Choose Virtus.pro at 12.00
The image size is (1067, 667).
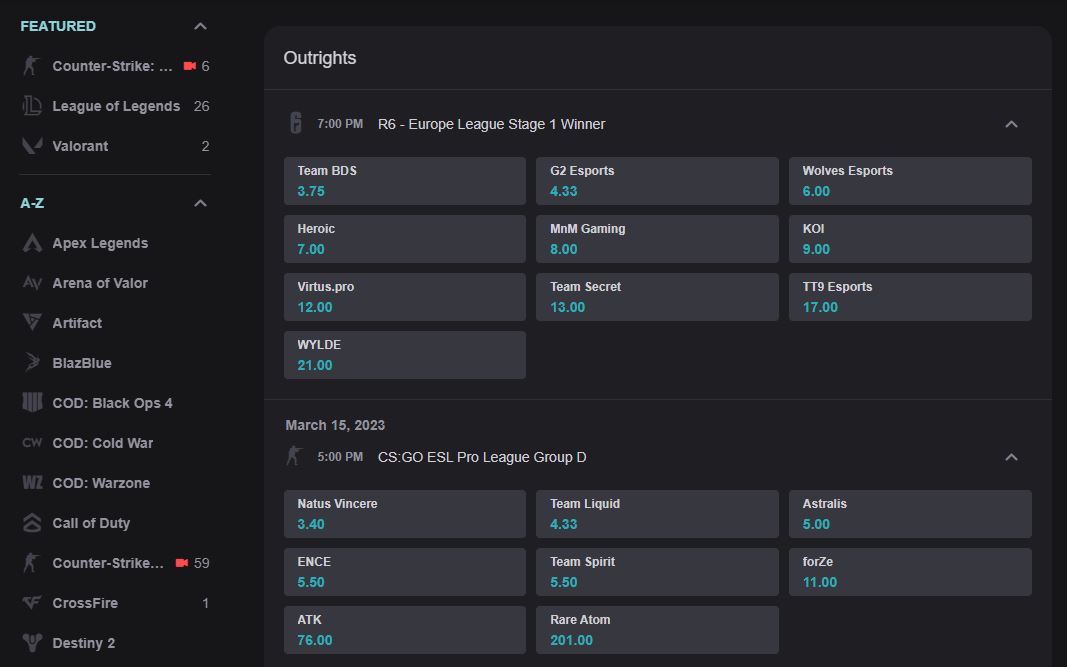click(405, 297)
